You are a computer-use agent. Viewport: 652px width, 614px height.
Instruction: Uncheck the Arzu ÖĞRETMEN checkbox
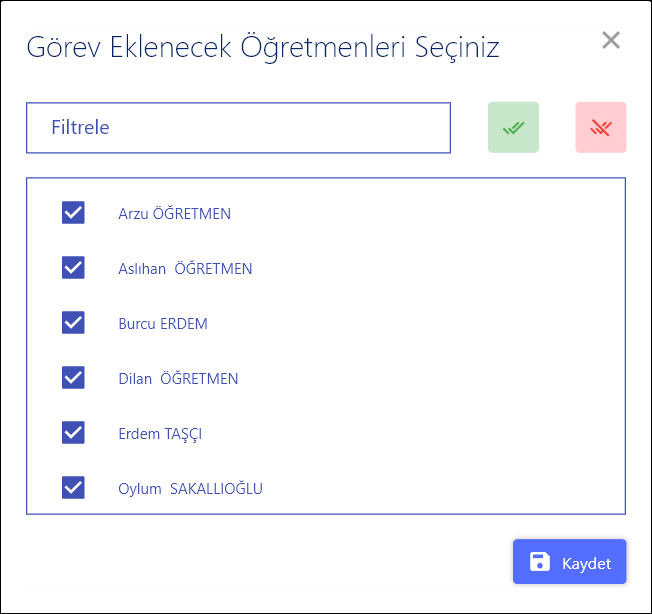[x=73, y=213]
